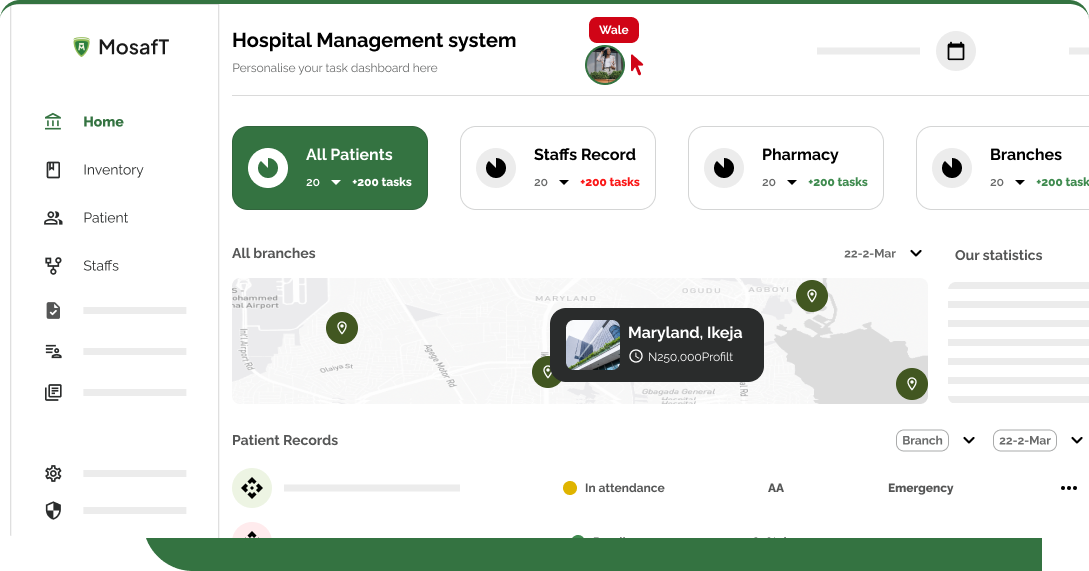
Task: Click +200 tasks in Staffs Record card
Action: tap(610, 182)
